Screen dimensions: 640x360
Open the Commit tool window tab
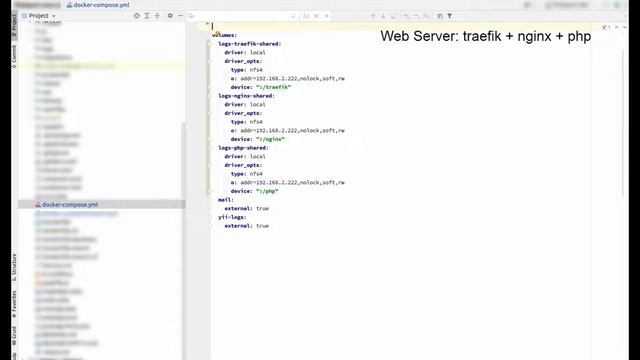pos(14,56)
